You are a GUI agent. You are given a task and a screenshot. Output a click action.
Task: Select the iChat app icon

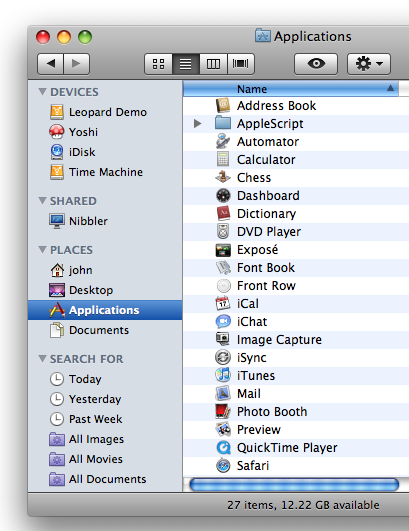[223, 321]
